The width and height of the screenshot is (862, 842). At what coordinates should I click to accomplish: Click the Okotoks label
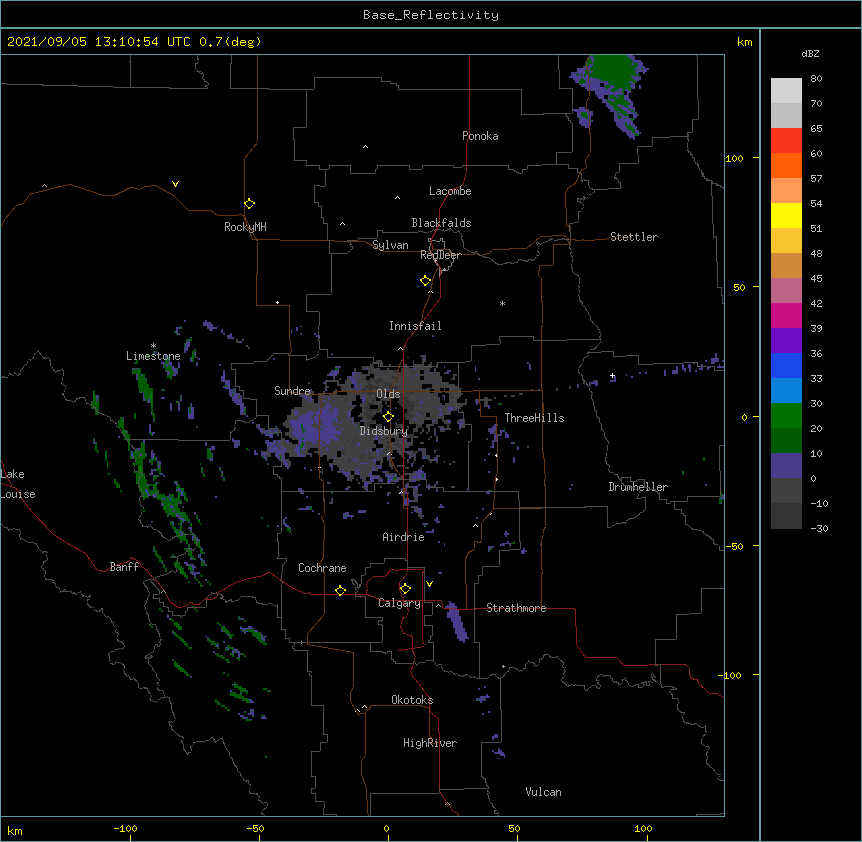pyautogui.click(x=412, y=700)
